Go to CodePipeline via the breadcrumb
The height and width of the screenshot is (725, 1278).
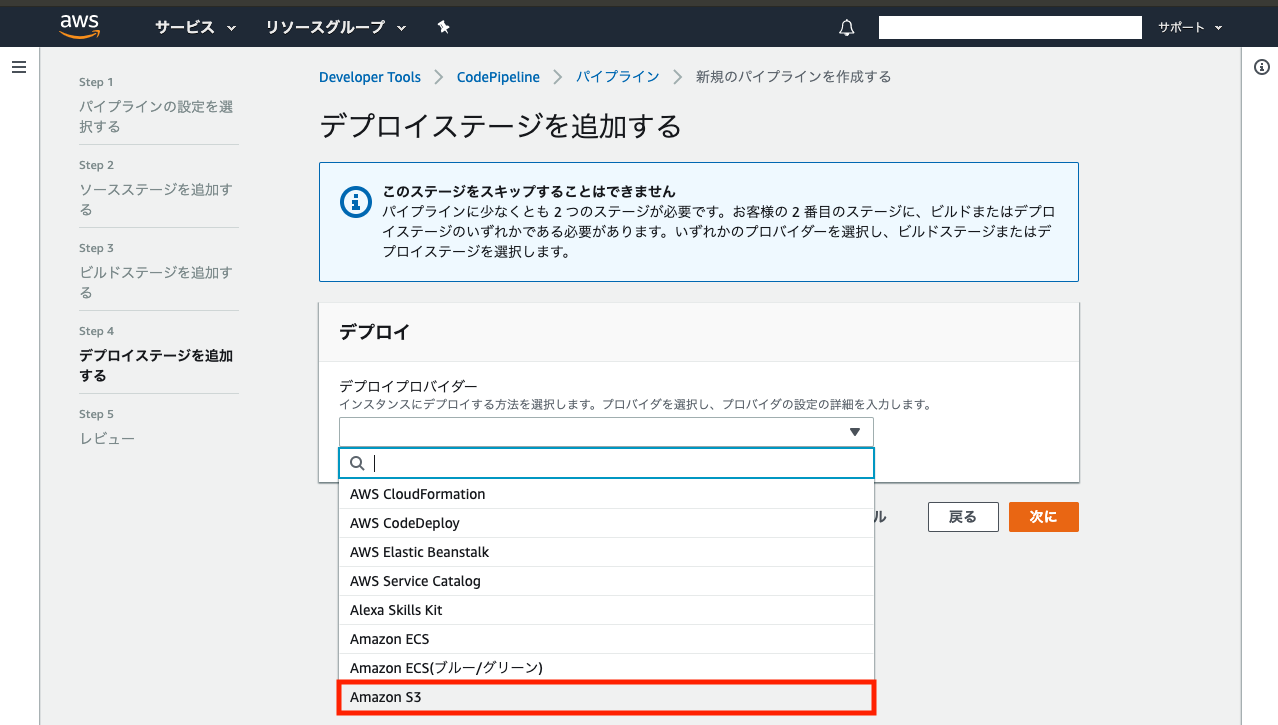point(497,76)
